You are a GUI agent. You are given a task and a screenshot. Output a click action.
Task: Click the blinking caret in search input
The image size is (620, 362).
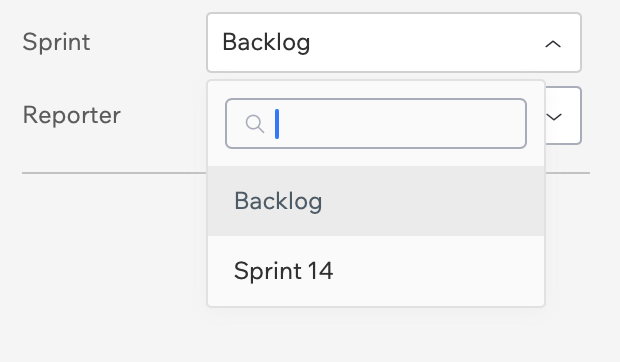coord(277,124)
